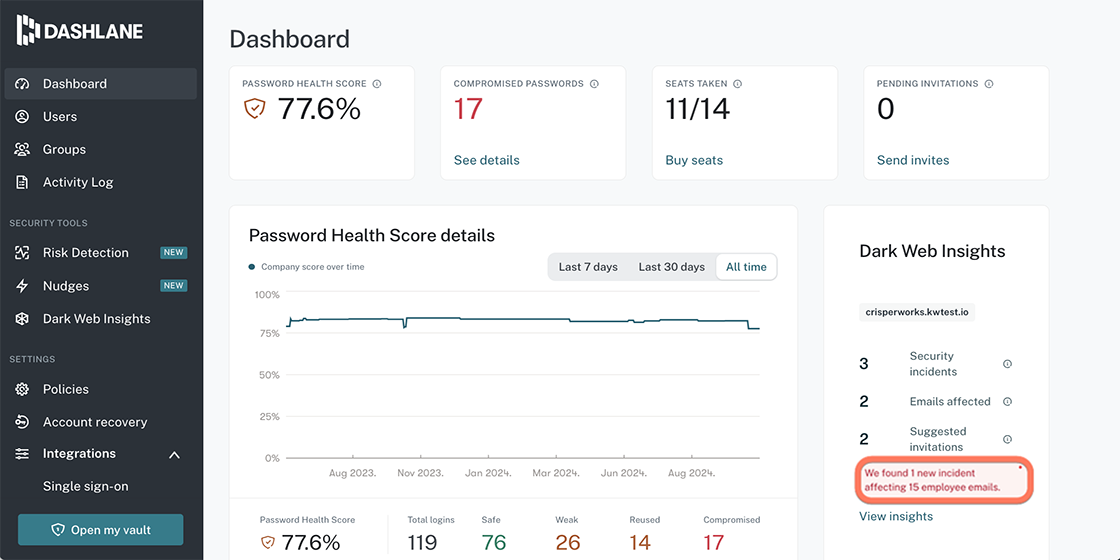Select the Last 30 days range
Viewport: 1120px width, 560px height.
pyautogui.click(x=671, y=267)
